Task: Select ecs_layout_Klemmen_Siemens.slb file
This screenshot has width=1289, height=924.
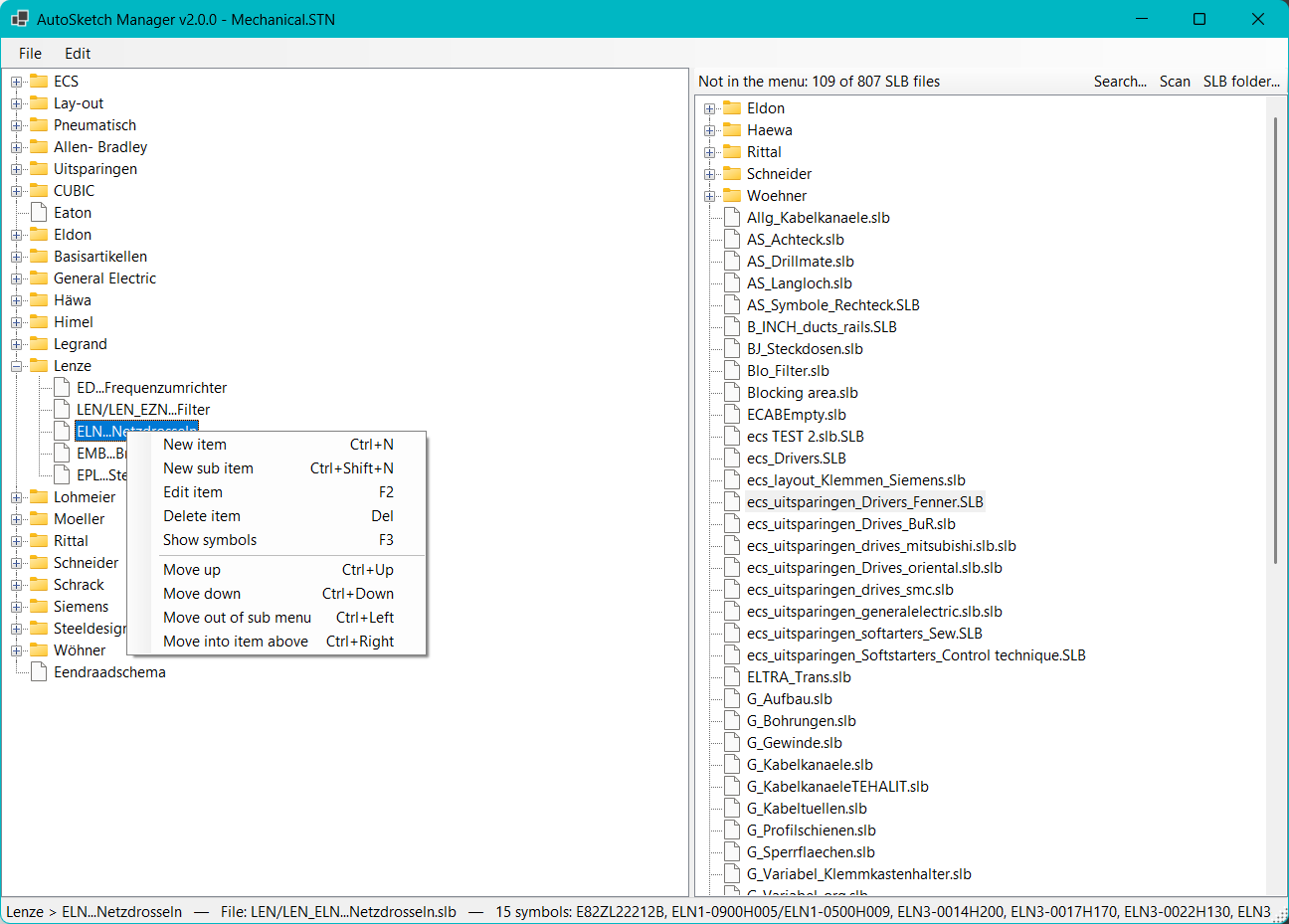Action: [x=855, y=479]
